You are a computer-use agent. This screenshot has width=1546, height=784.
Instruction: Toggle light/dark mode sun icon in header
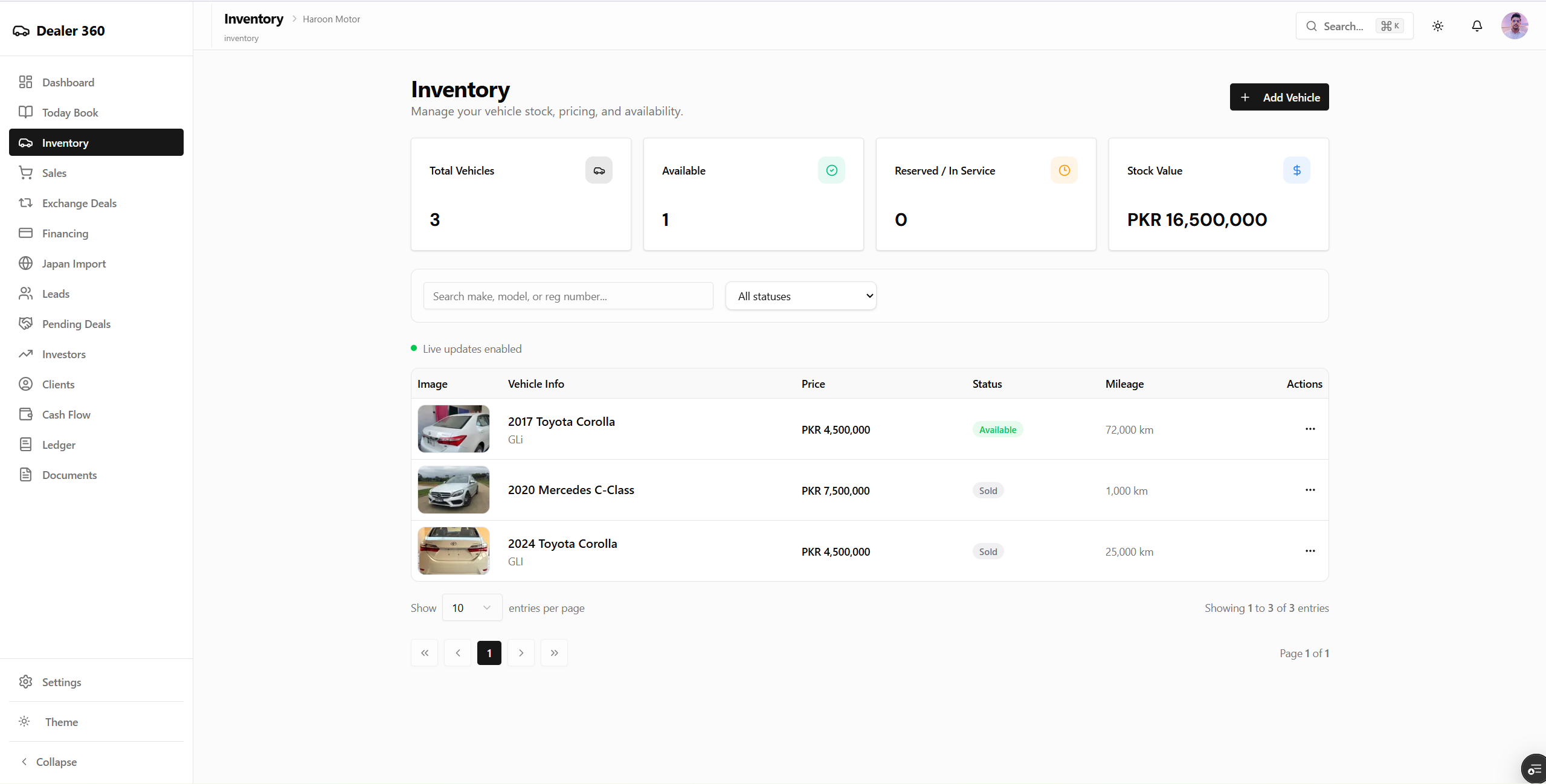pyautogui.click(x=1437, y=26)
